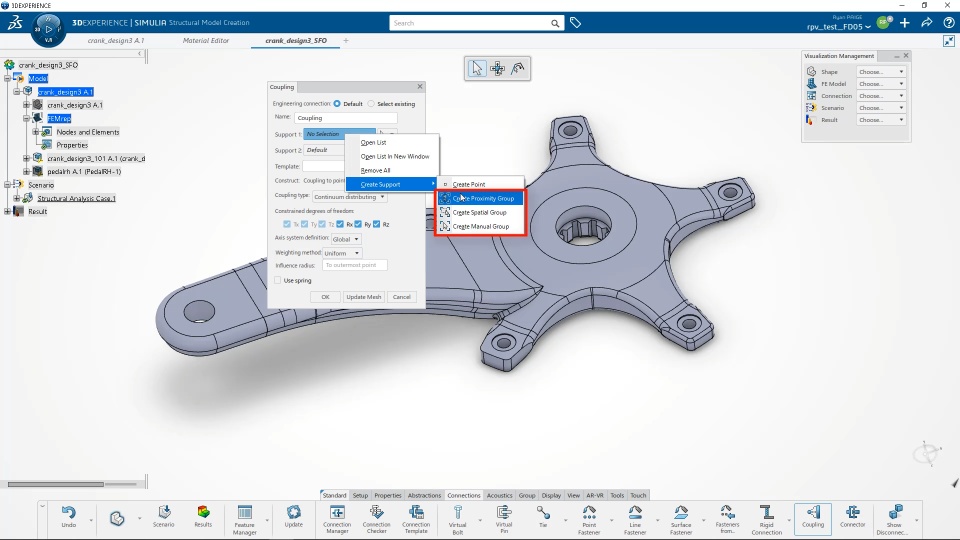Viewport: 960px width, 540px height.
Task: Select the Default engineering connection radio
Action: [337, 103]
